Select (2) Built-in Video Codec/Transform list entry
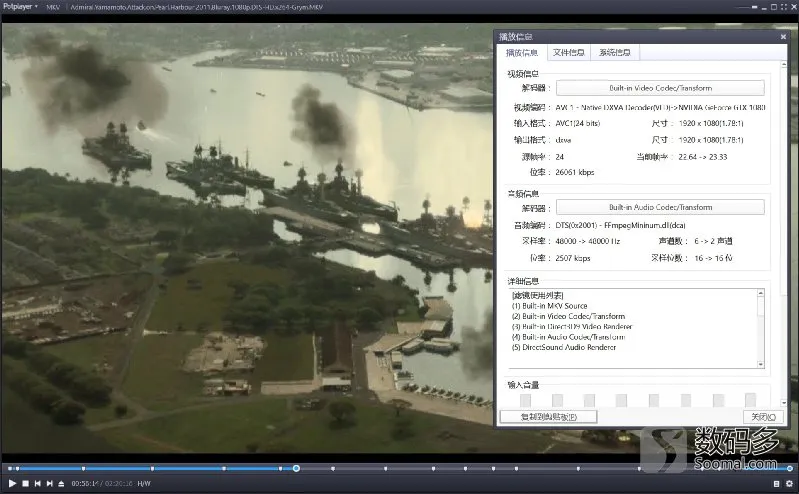The width and height of the screenshot is (799, 494). [568, 316]
